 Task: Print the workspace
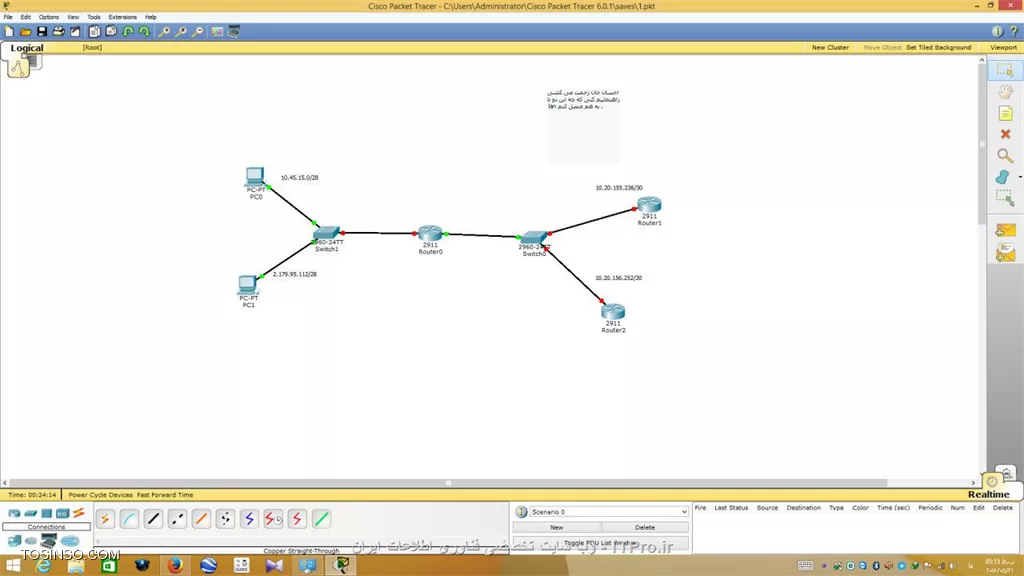(x=58, y=31)
